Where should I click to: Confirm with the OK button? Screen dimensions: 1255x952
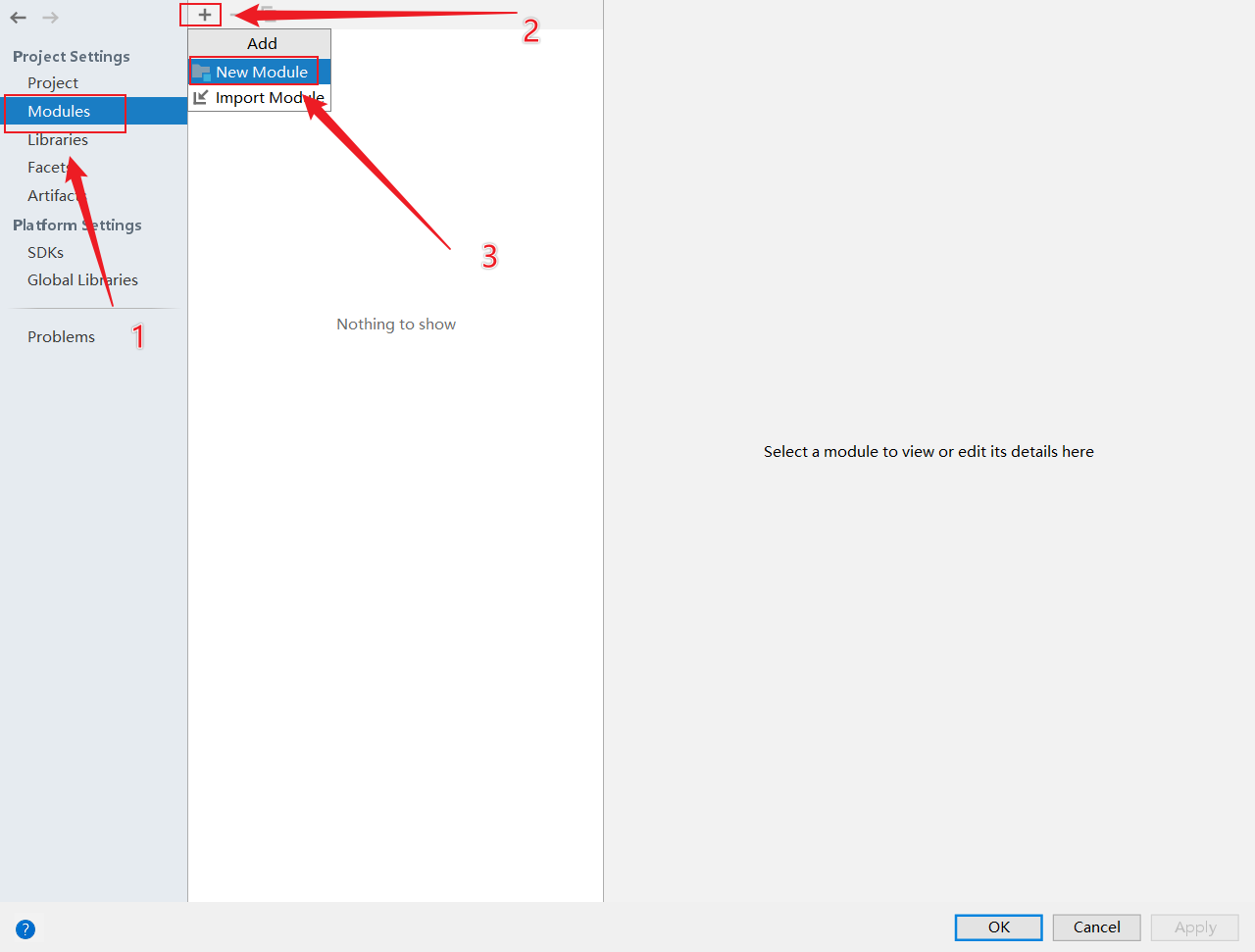[998, 927]
